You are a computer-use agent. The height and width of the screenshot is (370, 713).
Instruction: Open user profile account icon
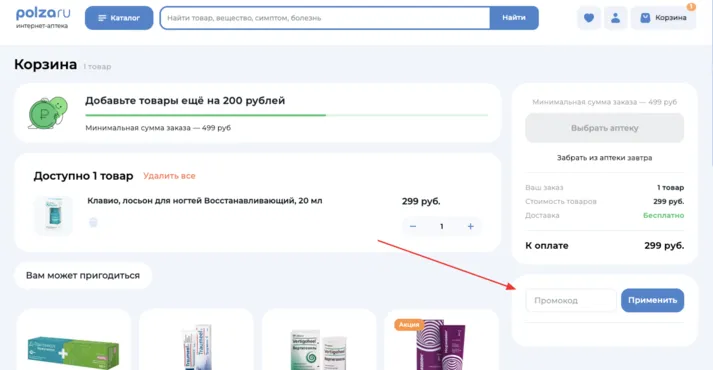click(x=615, y=18)
